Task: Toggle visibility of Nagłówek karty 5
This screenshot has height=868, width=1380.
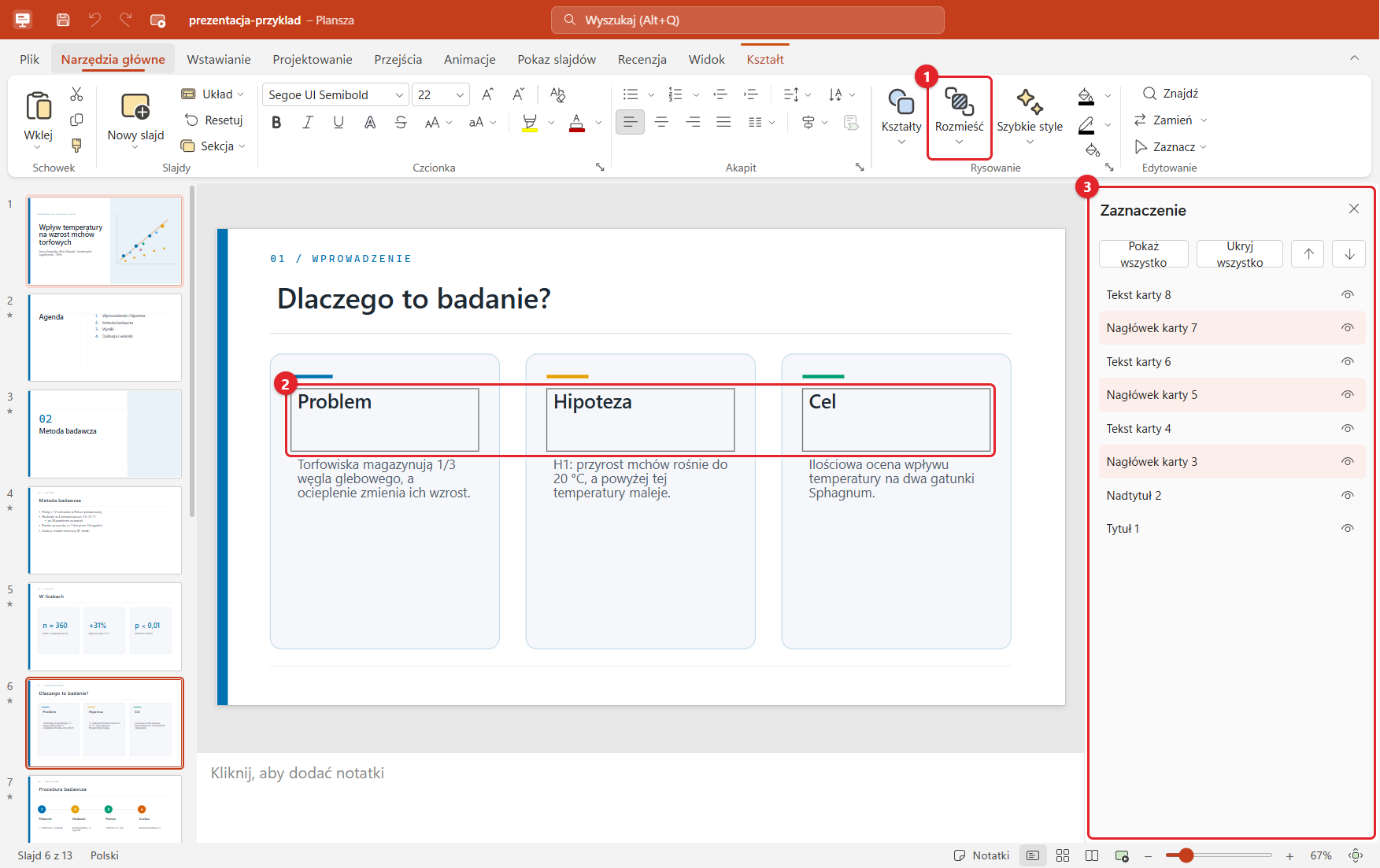Action: pos(1348,395)
